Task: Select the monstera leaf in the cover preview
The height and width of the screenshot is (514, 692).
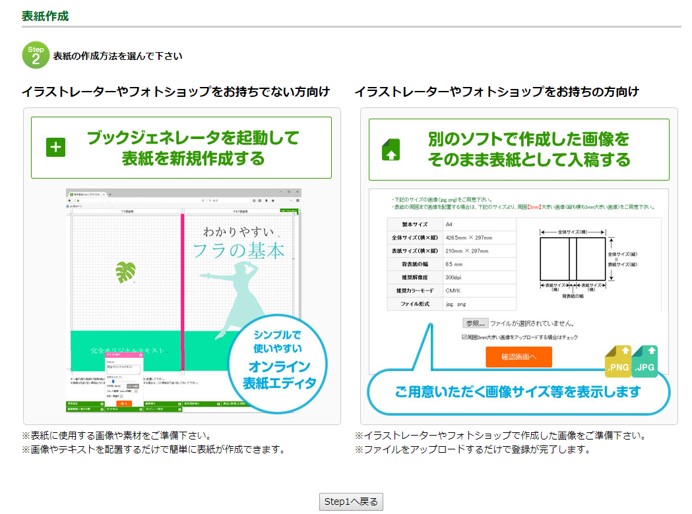Action: pyautogui.click(x=128, y=273)
